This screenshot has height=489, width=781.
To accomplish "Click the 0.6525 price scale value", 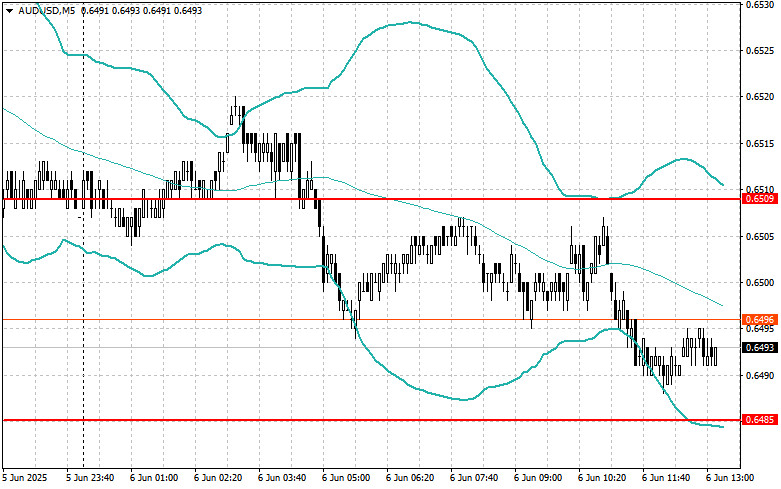I will 760,51.
